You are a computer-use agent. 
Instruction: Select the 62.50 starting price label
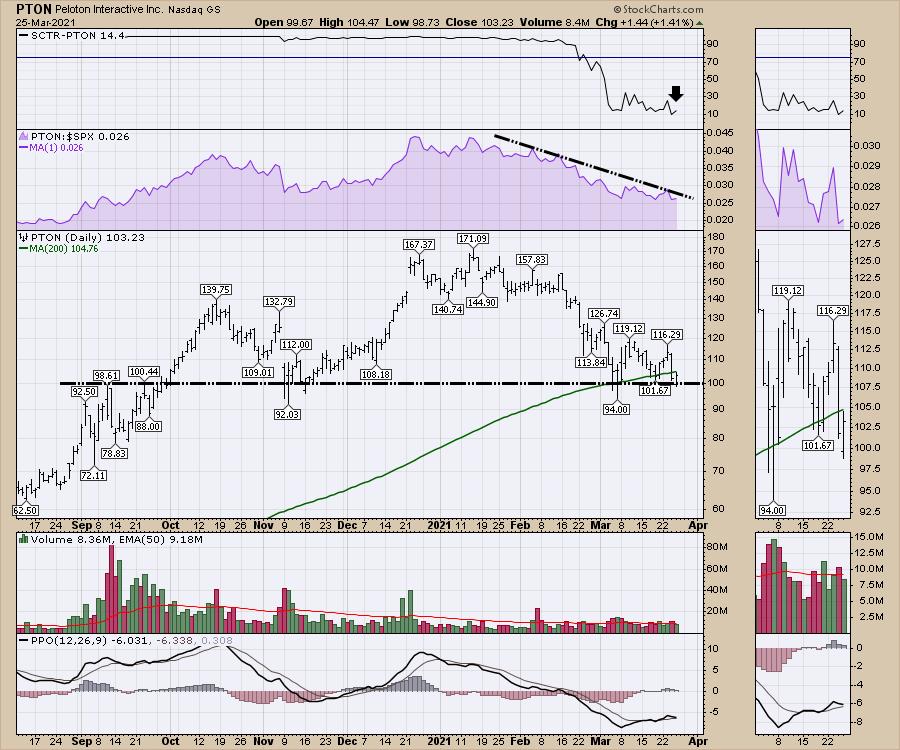coord(28,510)
